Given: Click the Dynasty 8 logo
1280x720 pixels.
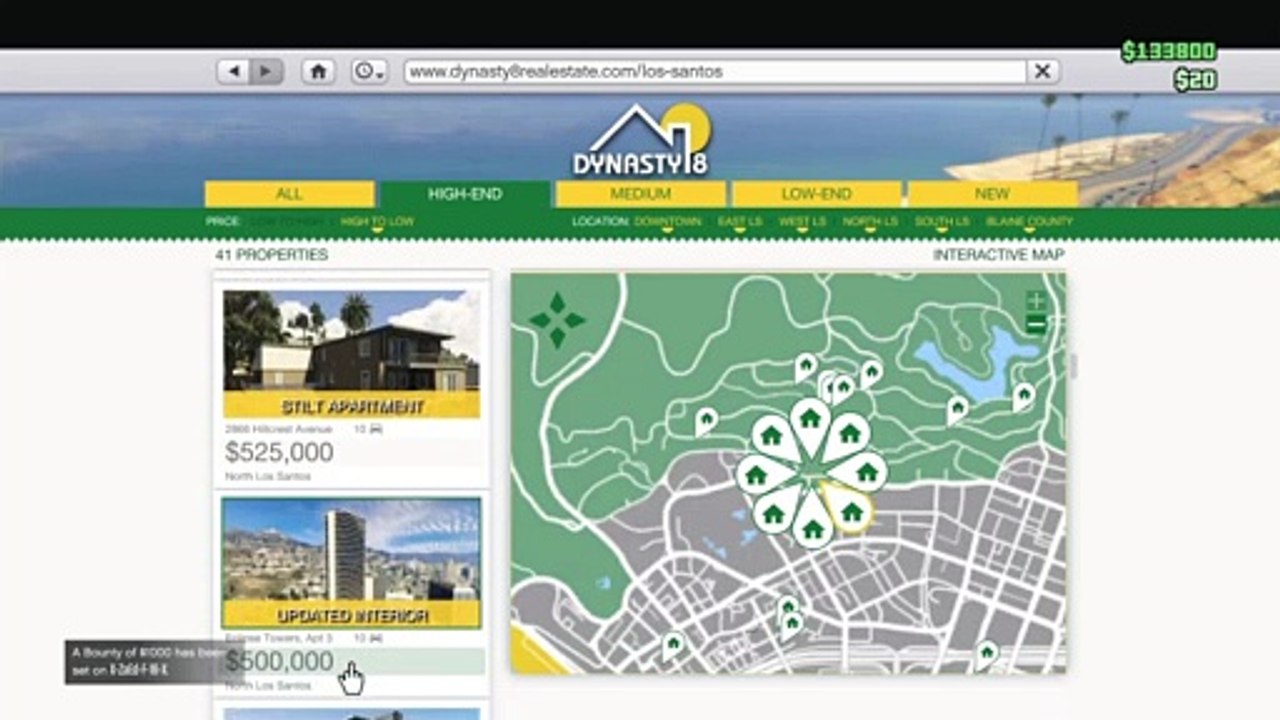Looking at the screenshot, I should coord(640,140).
